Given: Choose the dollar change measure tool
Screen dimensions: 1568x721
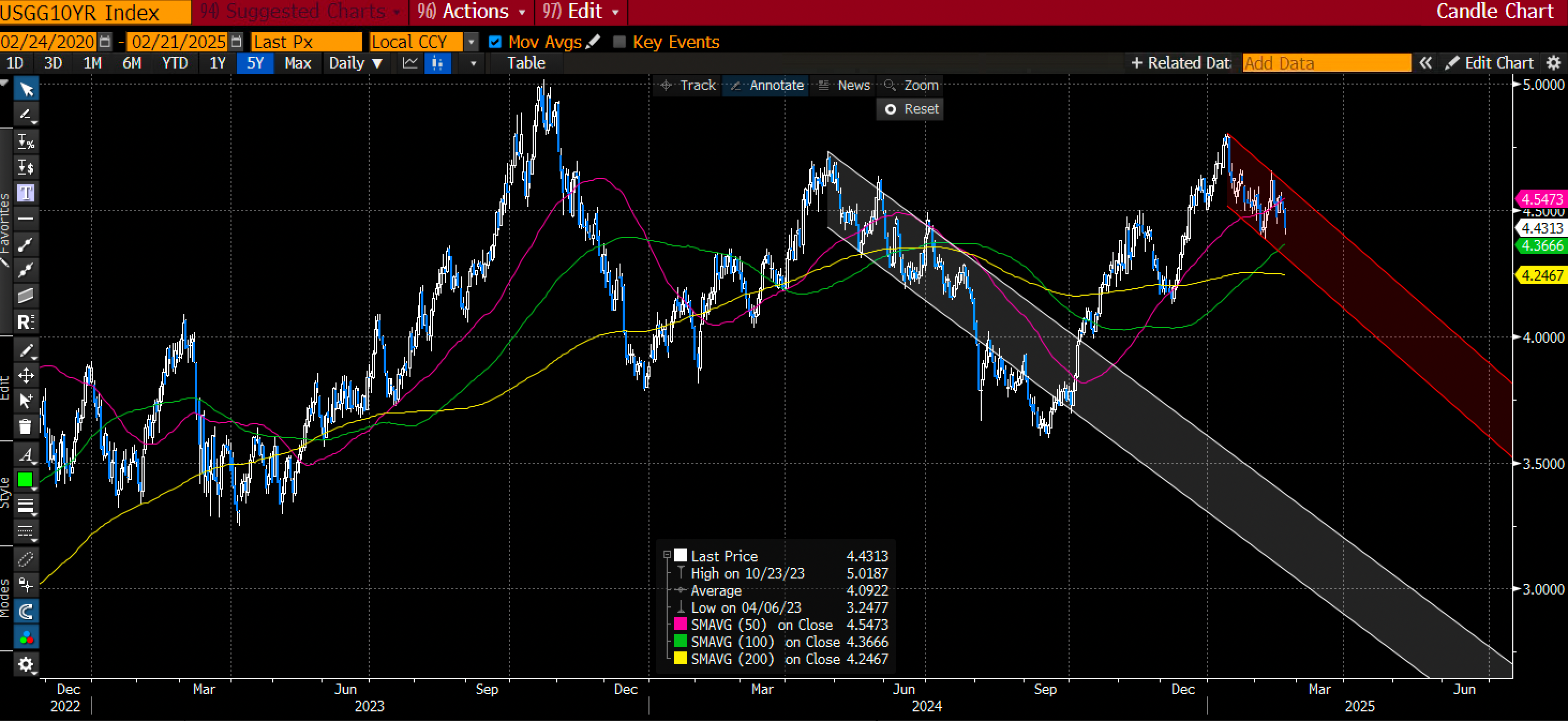Looking at the screenshot, I should tap(26, 167).
